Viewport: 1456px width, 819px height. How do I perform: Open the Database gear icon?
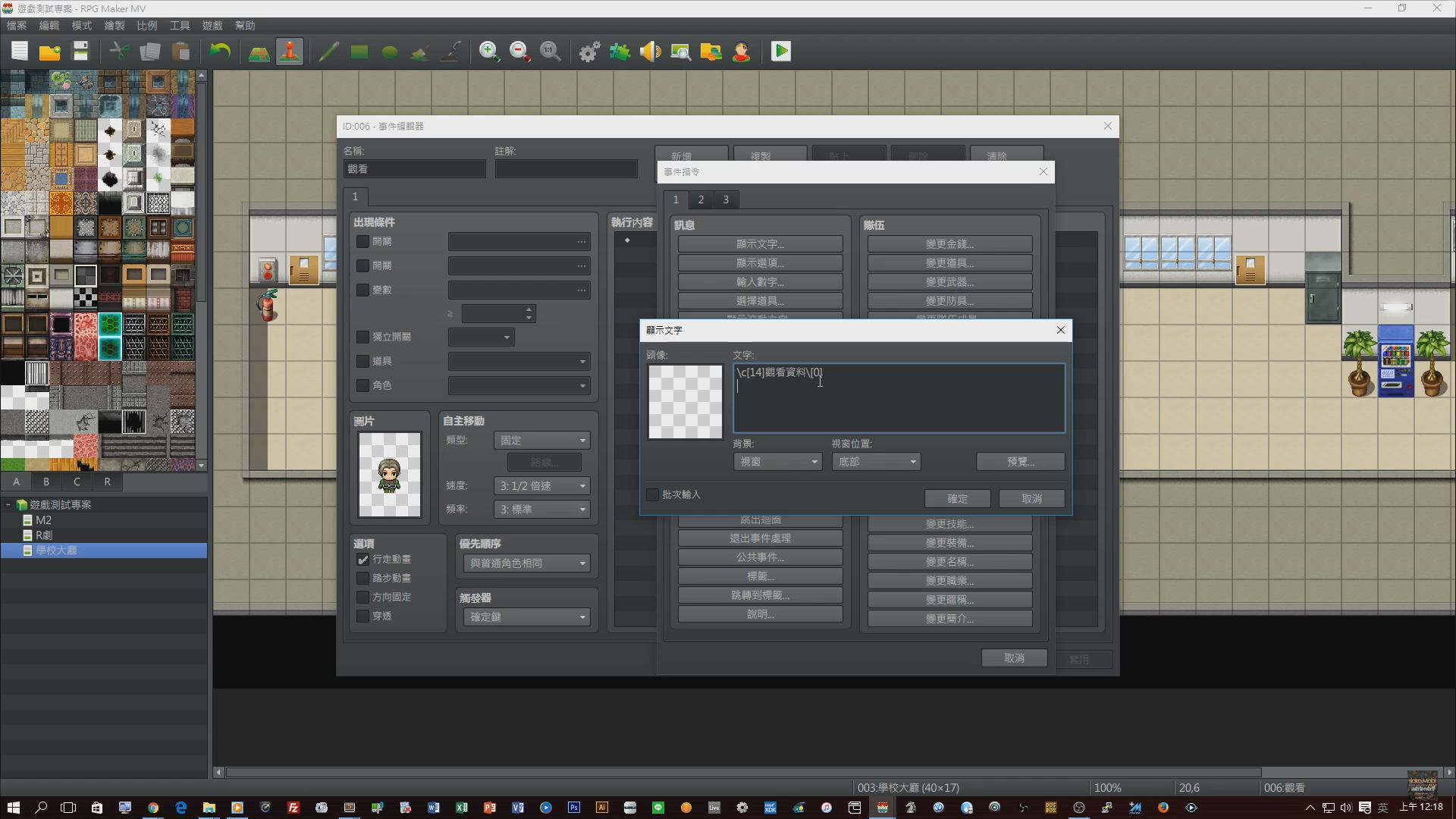(590, 52)
